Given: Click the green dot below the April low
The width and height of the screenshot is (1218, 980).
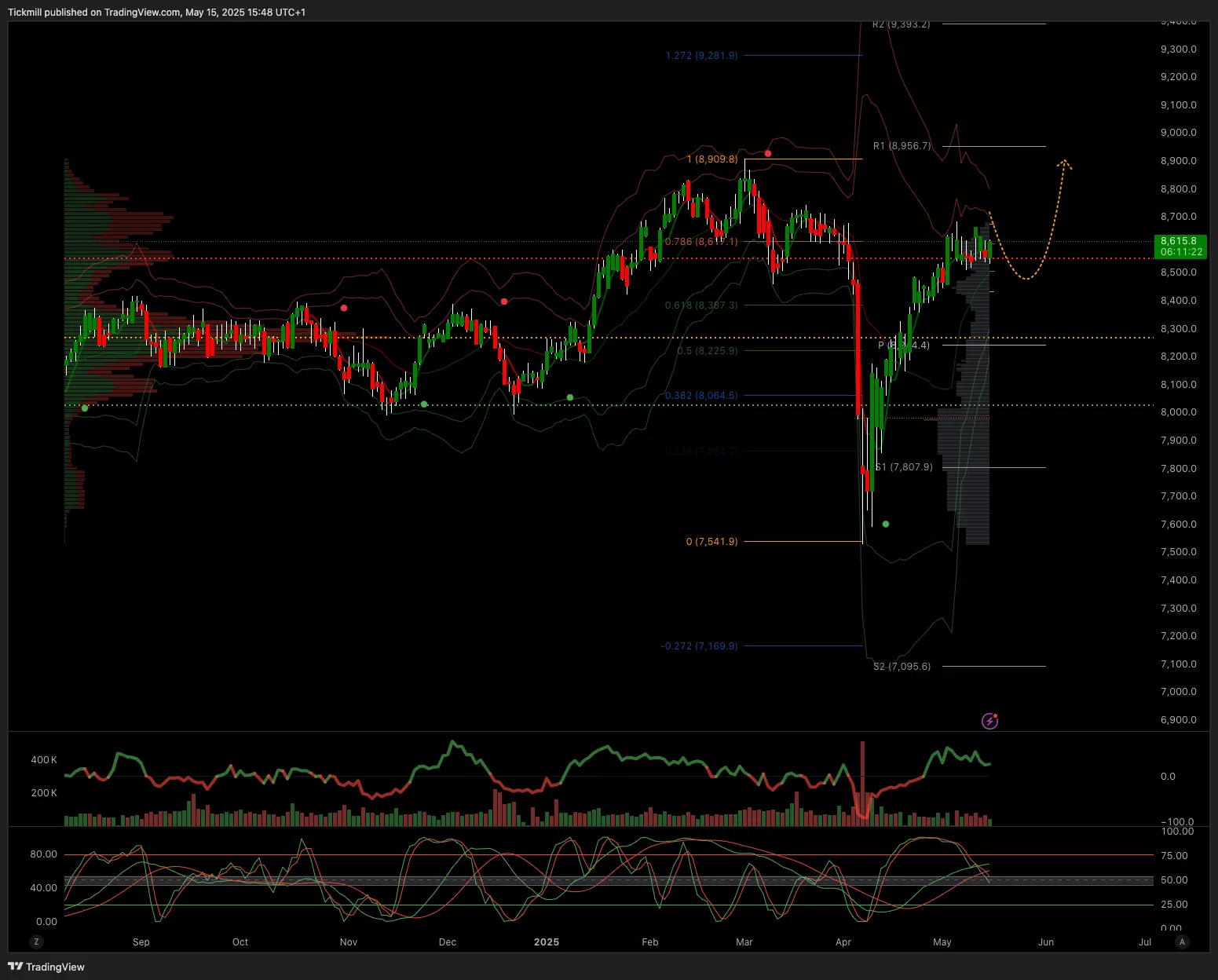Looking at the screenshot, I should coord(886,524).
